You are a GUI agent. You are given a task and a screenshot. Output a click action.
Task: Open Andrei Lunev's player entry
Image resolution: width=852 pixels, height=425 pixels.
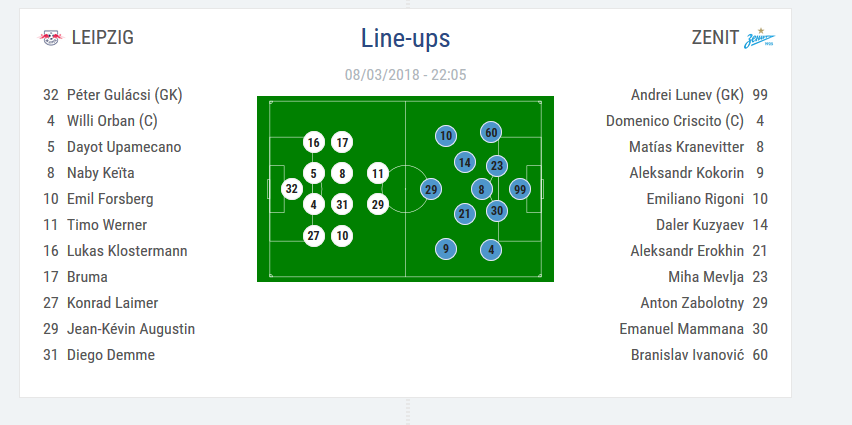tap(687, 95)
